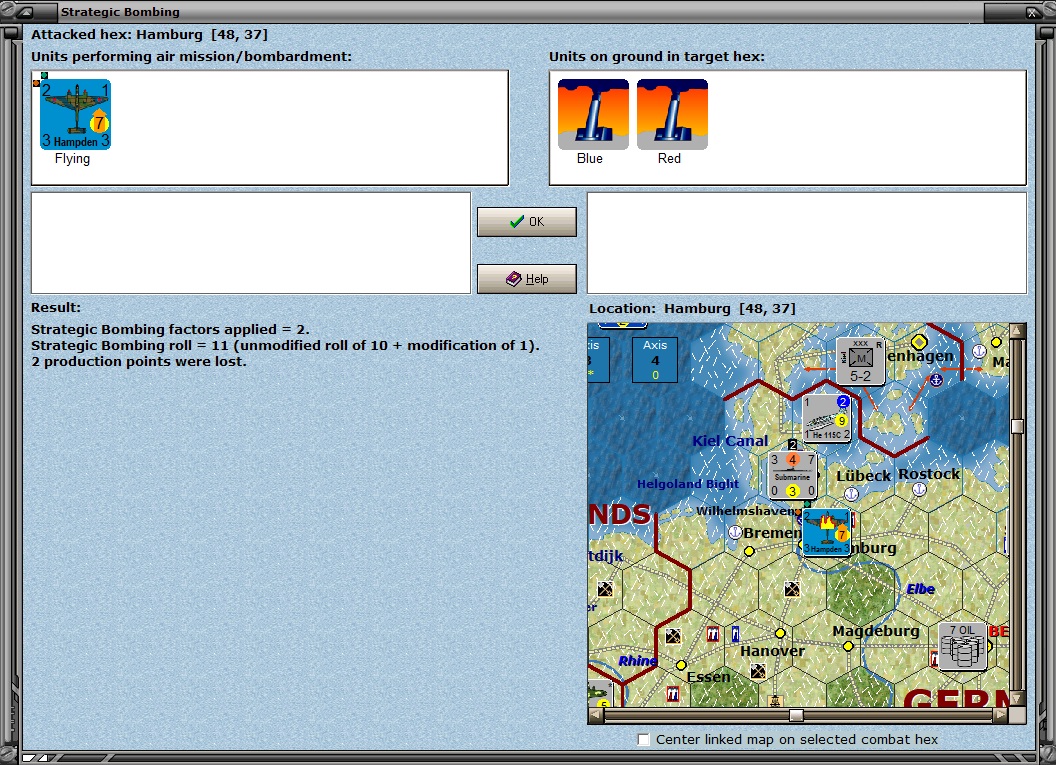Image resolution: width=1056 pixels, height=765 pixels.
Task: Click the dark blue anchor near Copenhagen
Action: click(936, 380)
